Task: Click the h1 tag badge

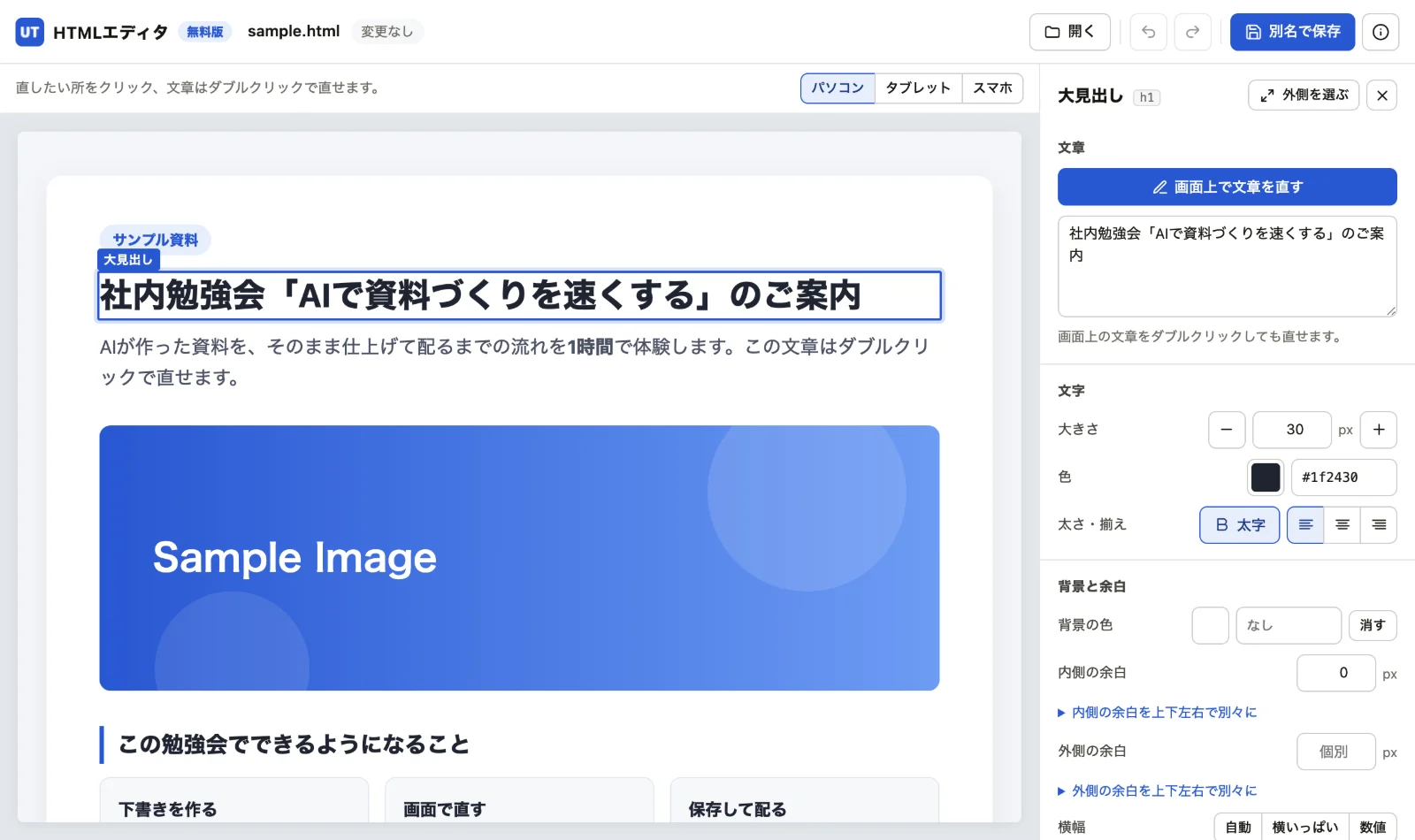Action: (x=1146, y=97)
